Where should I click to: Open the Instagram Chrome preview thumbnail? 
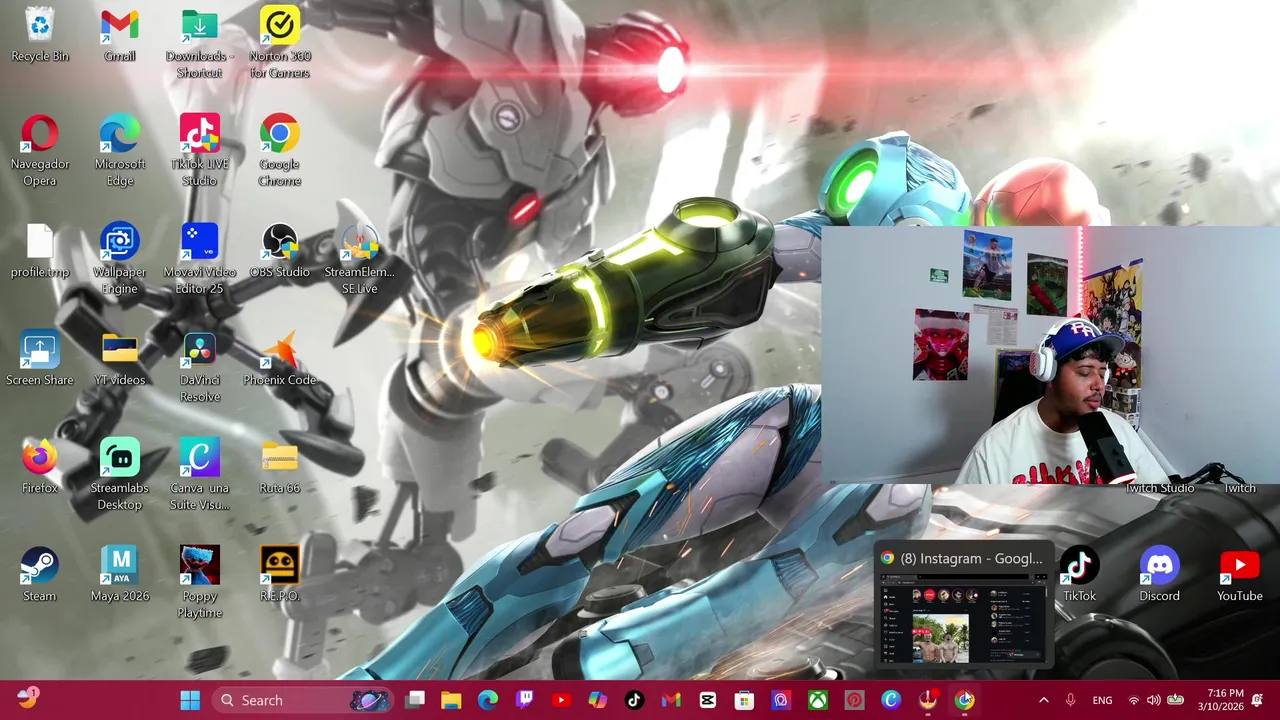coord(965,620)
